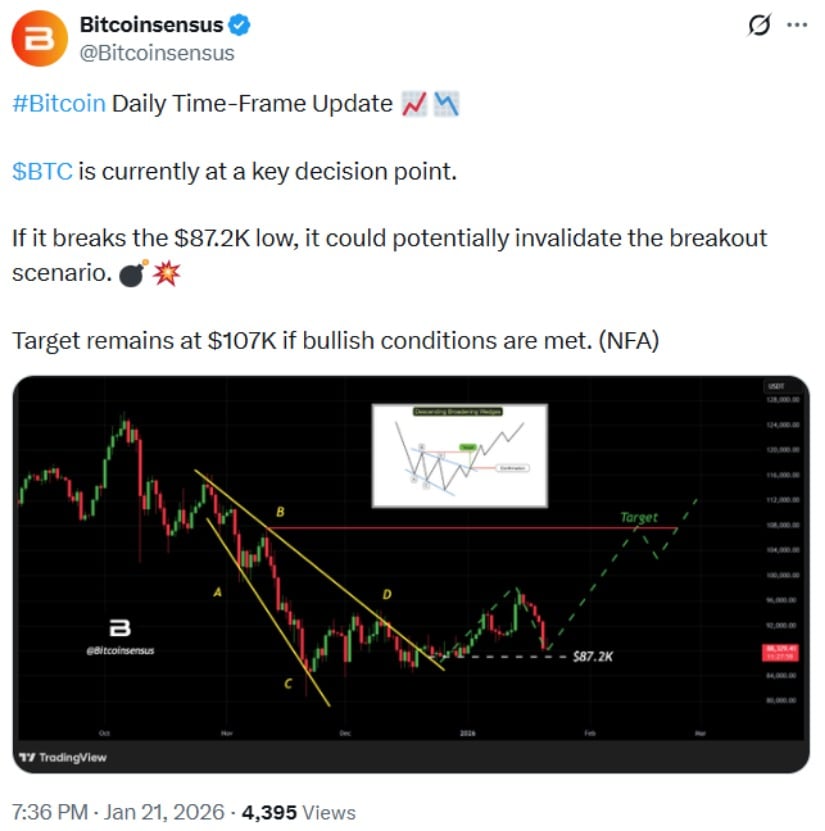Image resolution: width=825 pixels, height=831 pixels.
Task: Click the TradingView logo in the chart
Action: coord(62,757)
